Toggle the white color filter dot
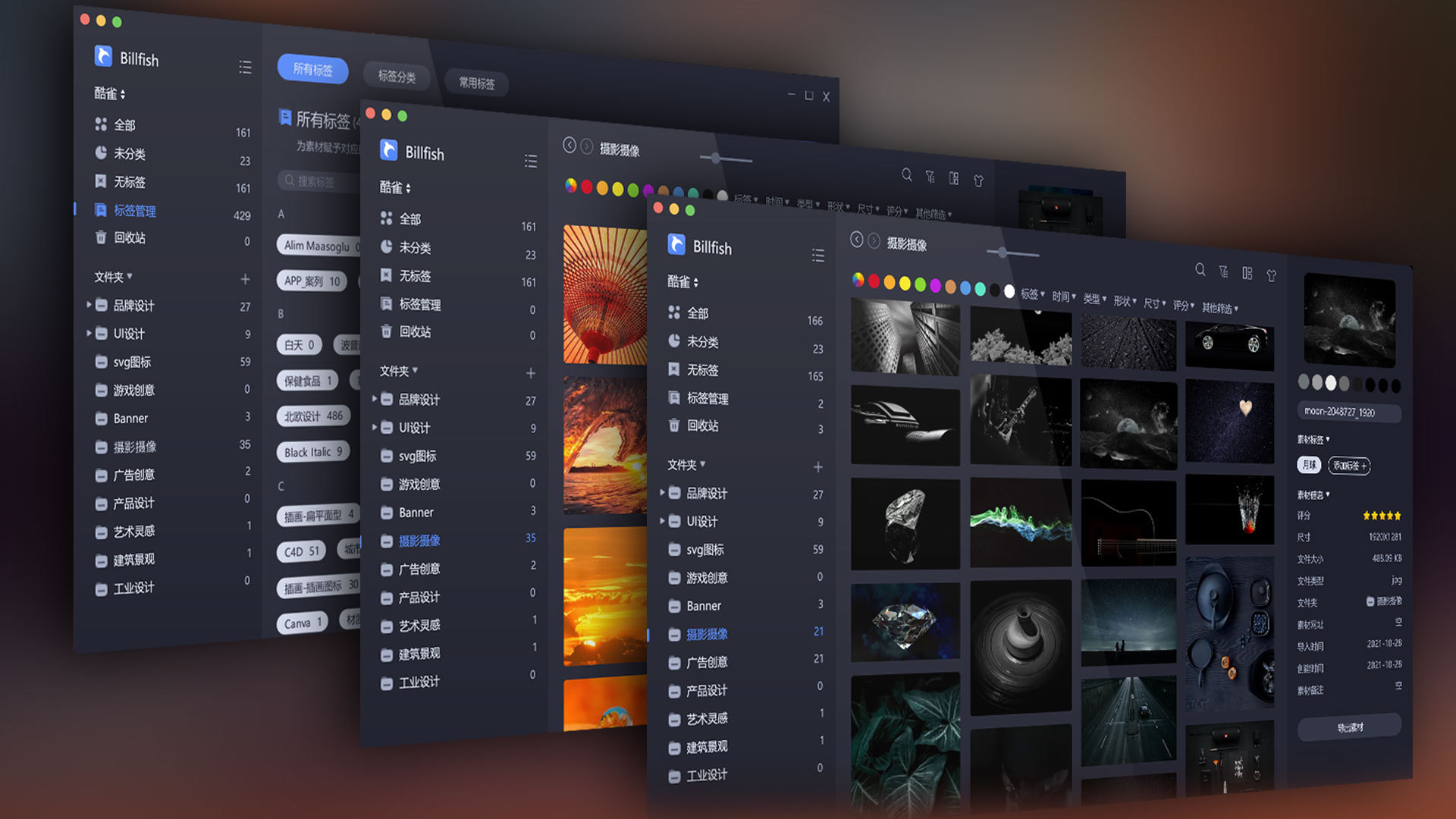The image size is (1456, 819). click(x=1009, y=290)
